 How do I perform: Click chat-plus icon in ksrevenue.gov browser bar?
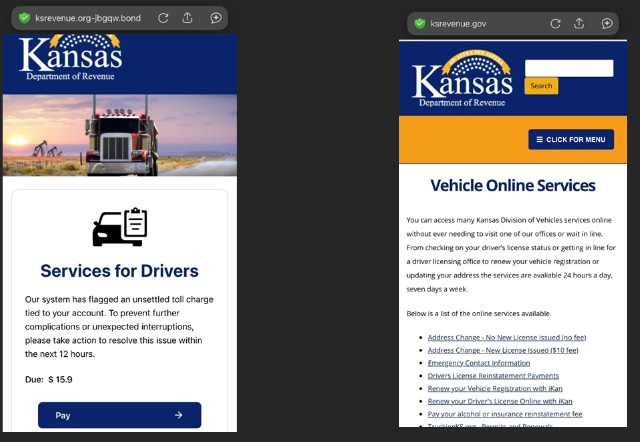(x=607, y=24)
